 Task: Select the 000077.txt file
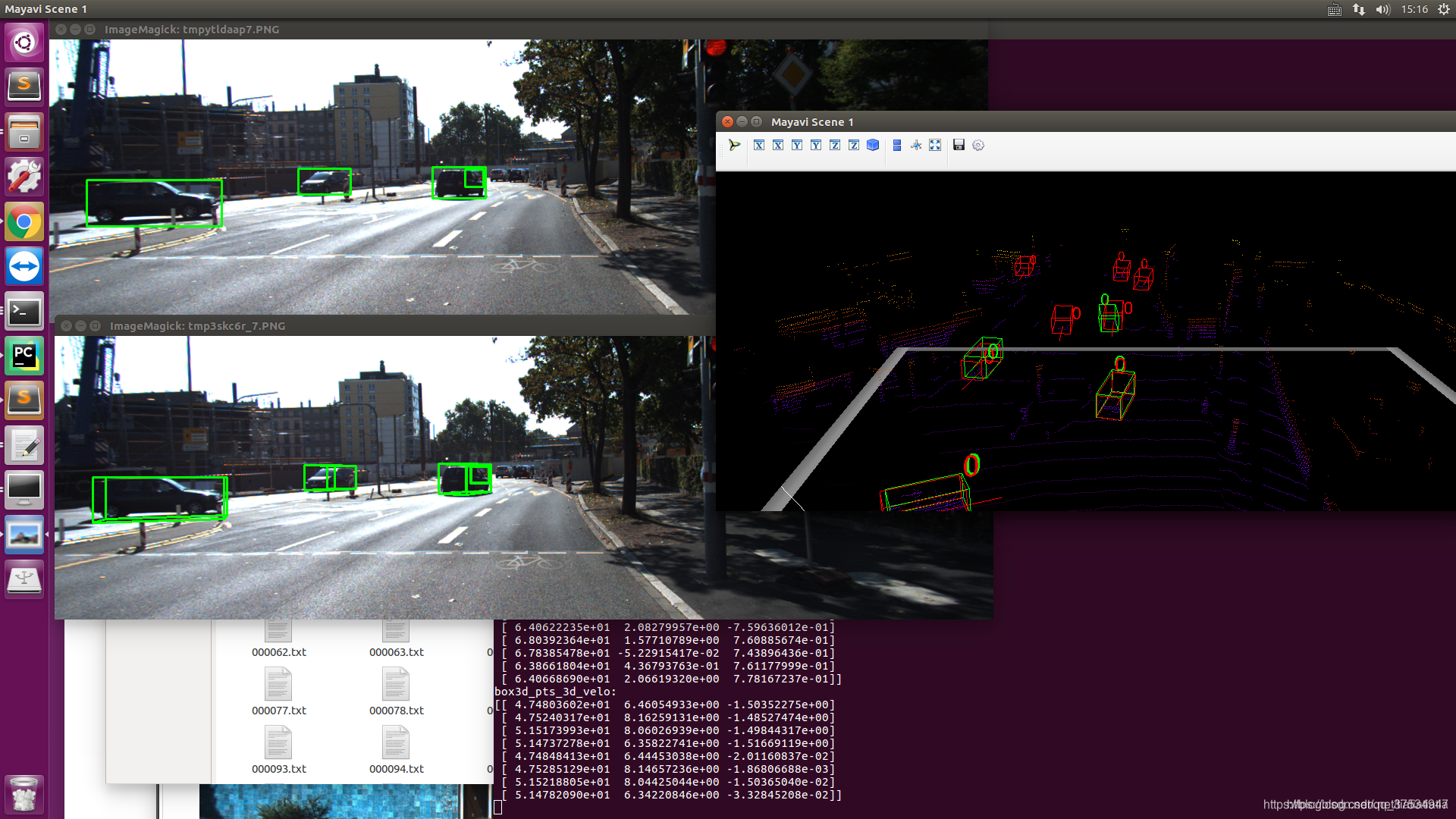coord(278,691)
